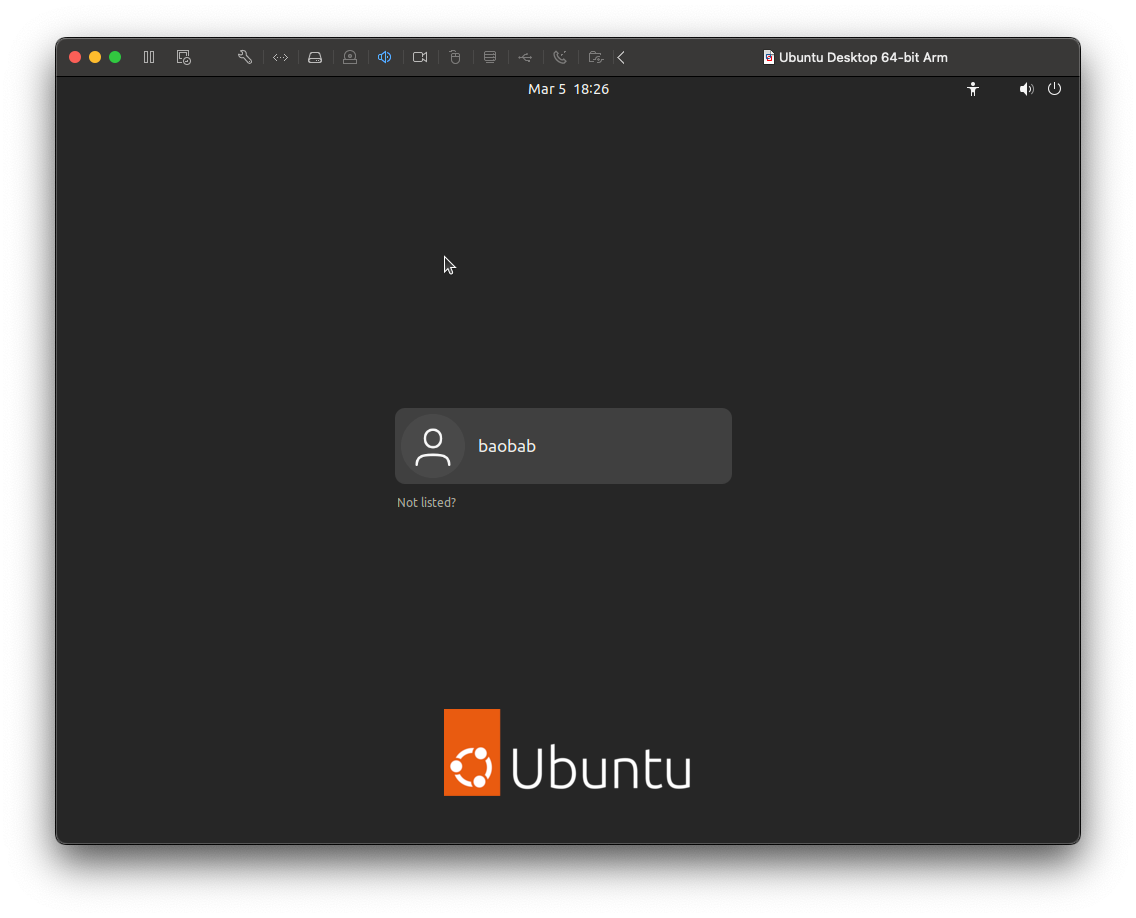This screenshot has height=918, width=1136.
Task: Maximize the VM window with green button
Action: [x=115, y=57]
